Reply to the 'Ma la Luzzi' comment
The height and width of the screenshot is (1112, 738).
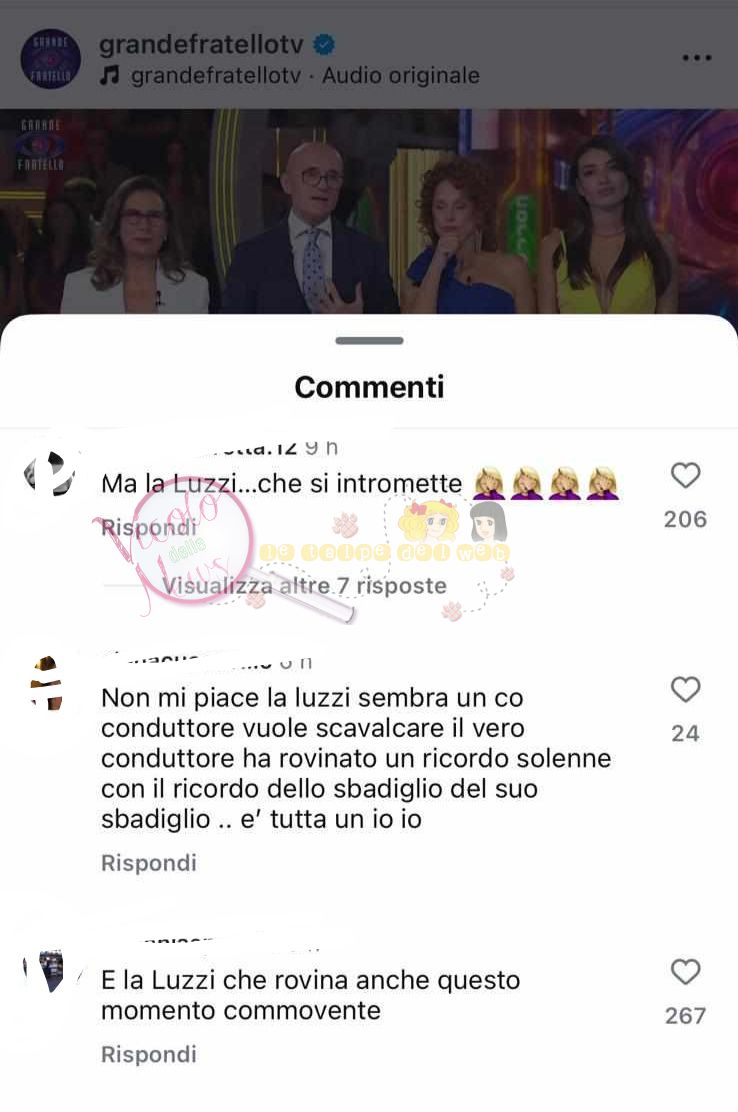[149, 528]
